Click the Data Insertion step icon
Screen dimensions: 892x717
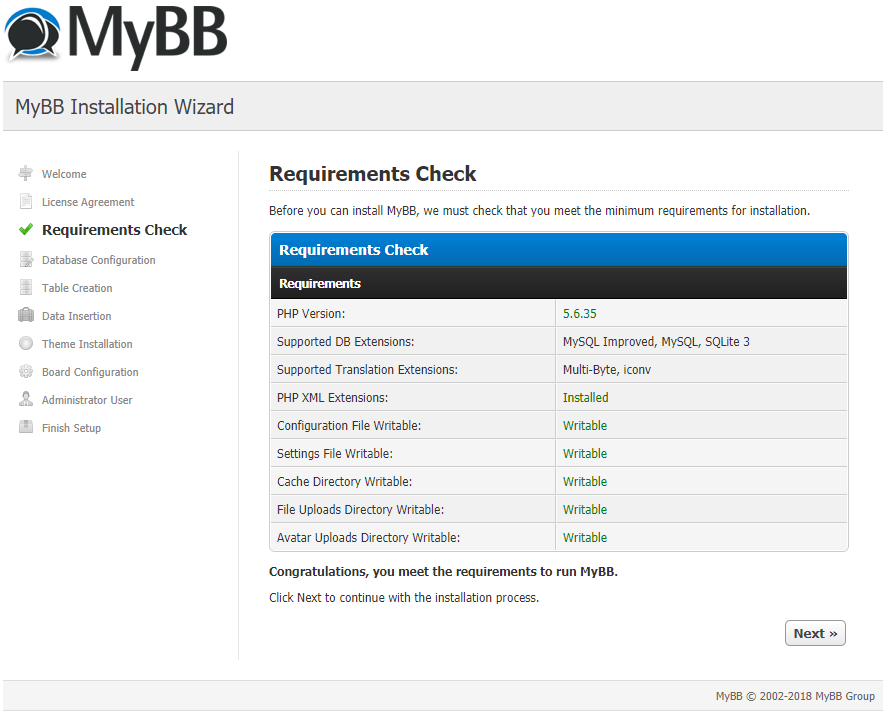click(26, 316)
